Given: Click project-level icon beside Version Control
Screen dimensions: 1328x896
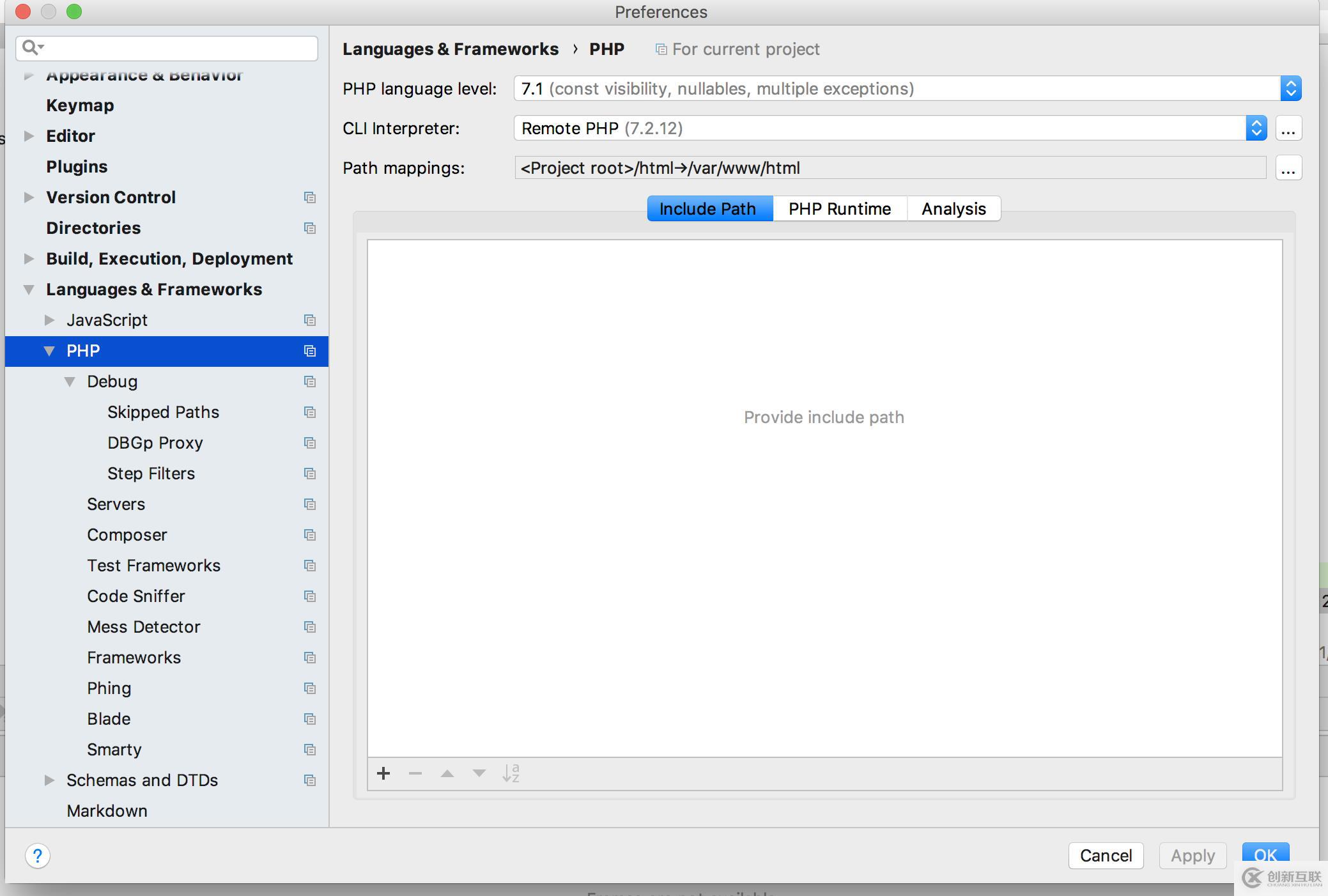Looking at the screenshot, I should (310, 197).
